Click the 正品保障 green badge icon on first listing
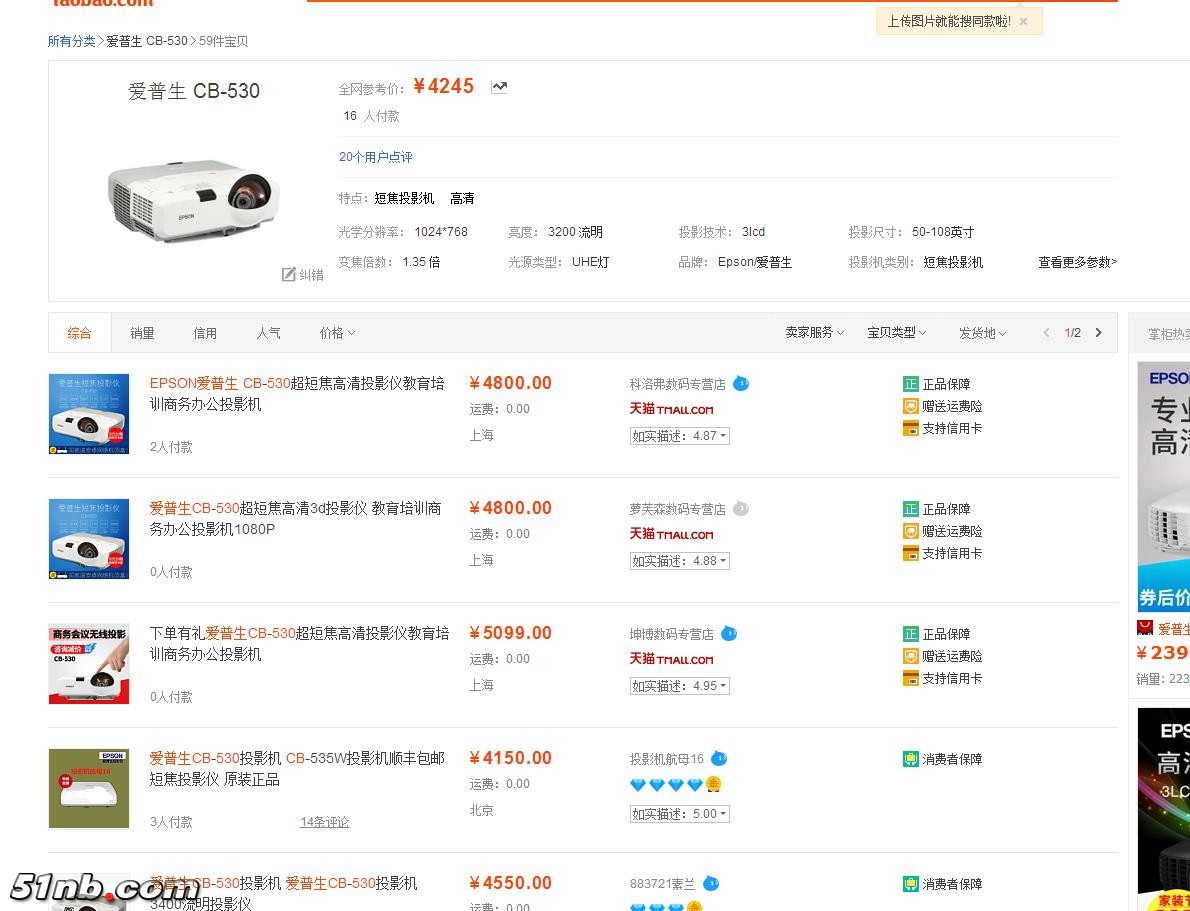The image size is (1190, 911). 909,384
